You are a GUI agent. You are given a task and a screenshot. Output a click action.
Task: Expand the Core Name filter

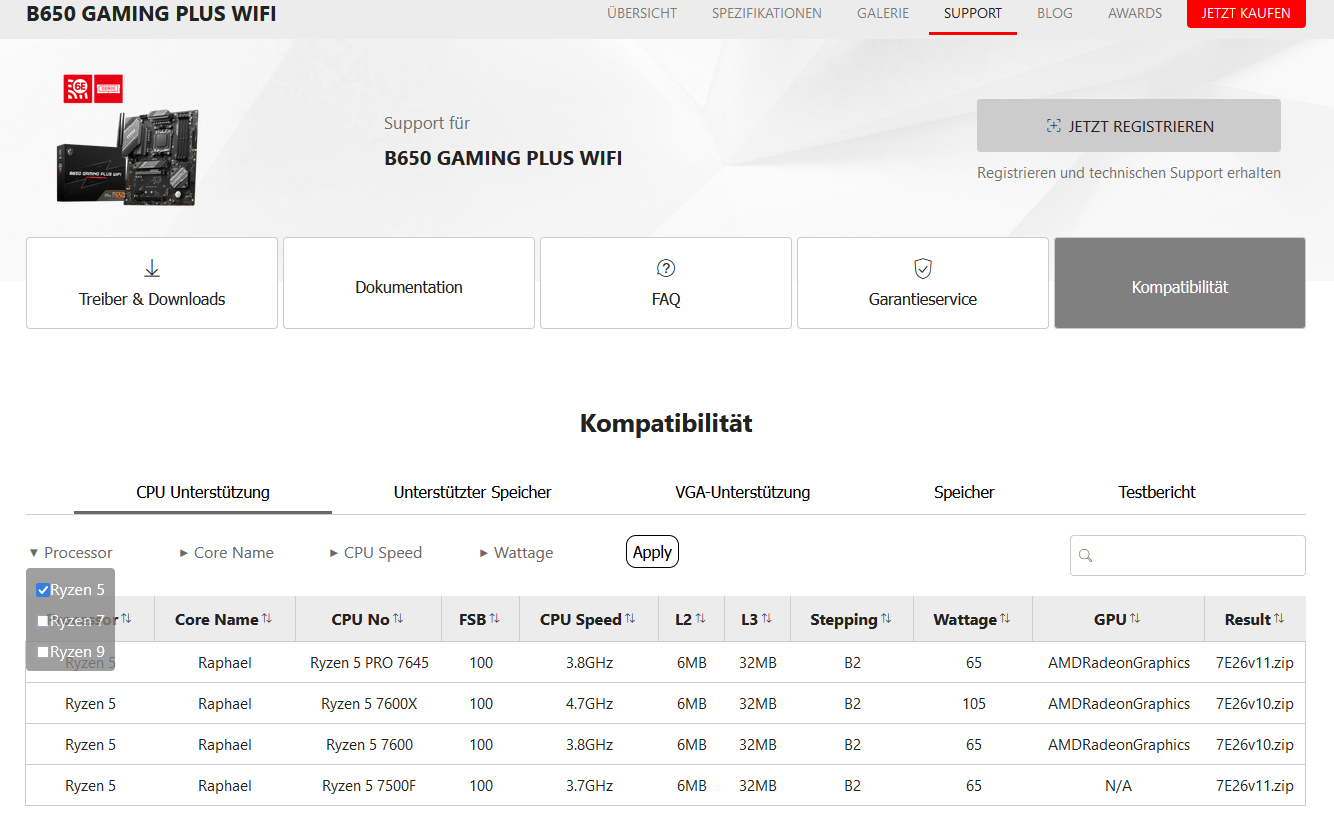point(227,553)
